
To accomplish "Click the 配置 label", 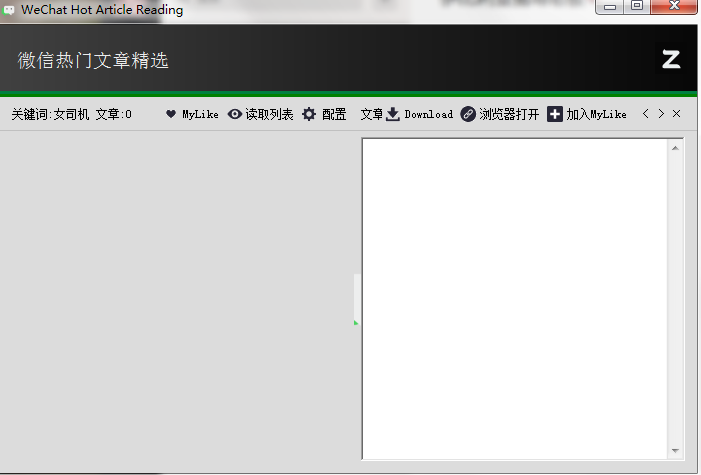I will click(x=334, y=115).
